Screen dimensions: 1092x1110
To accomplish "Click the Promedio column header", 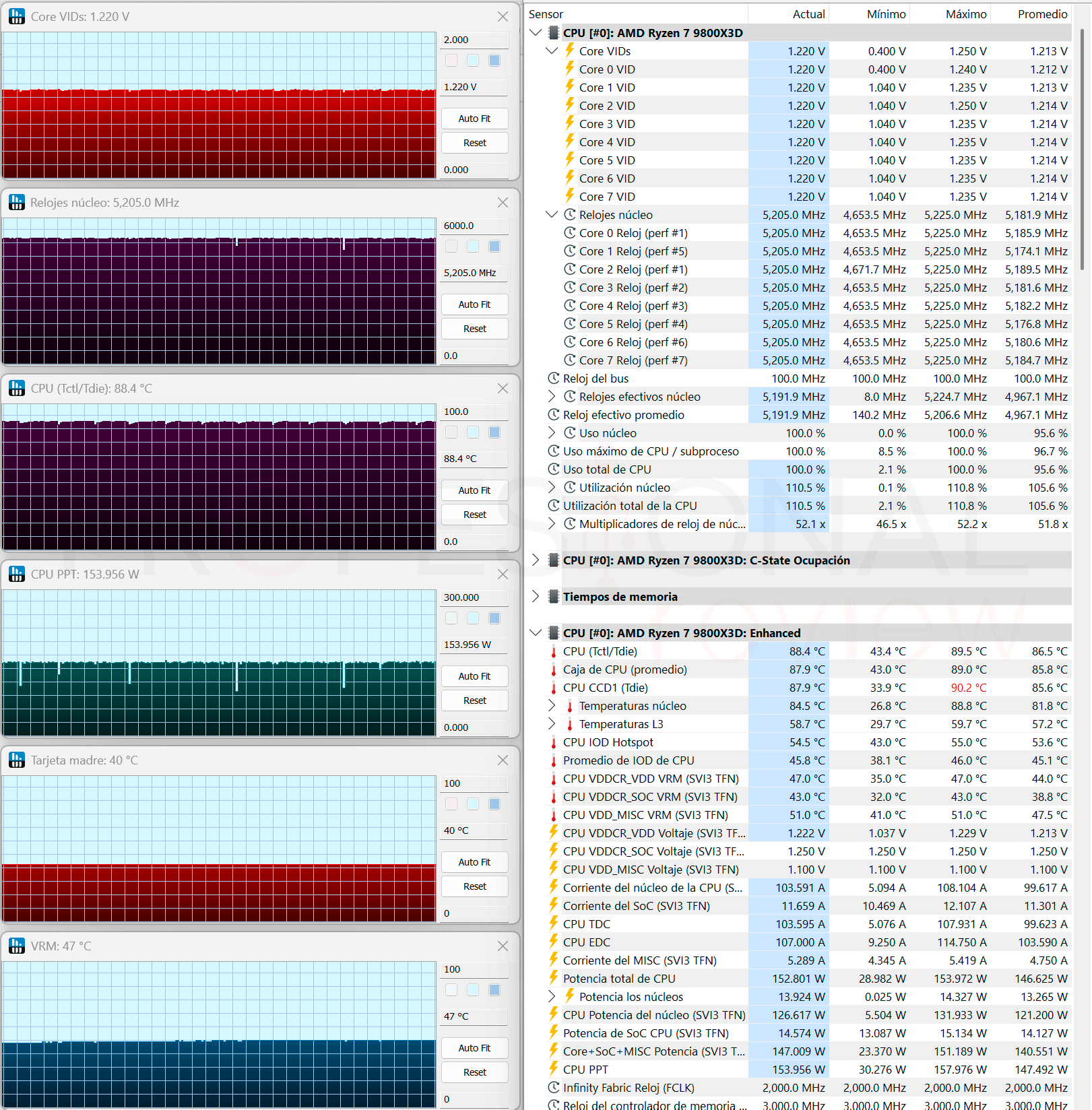I will [1031, 14].
